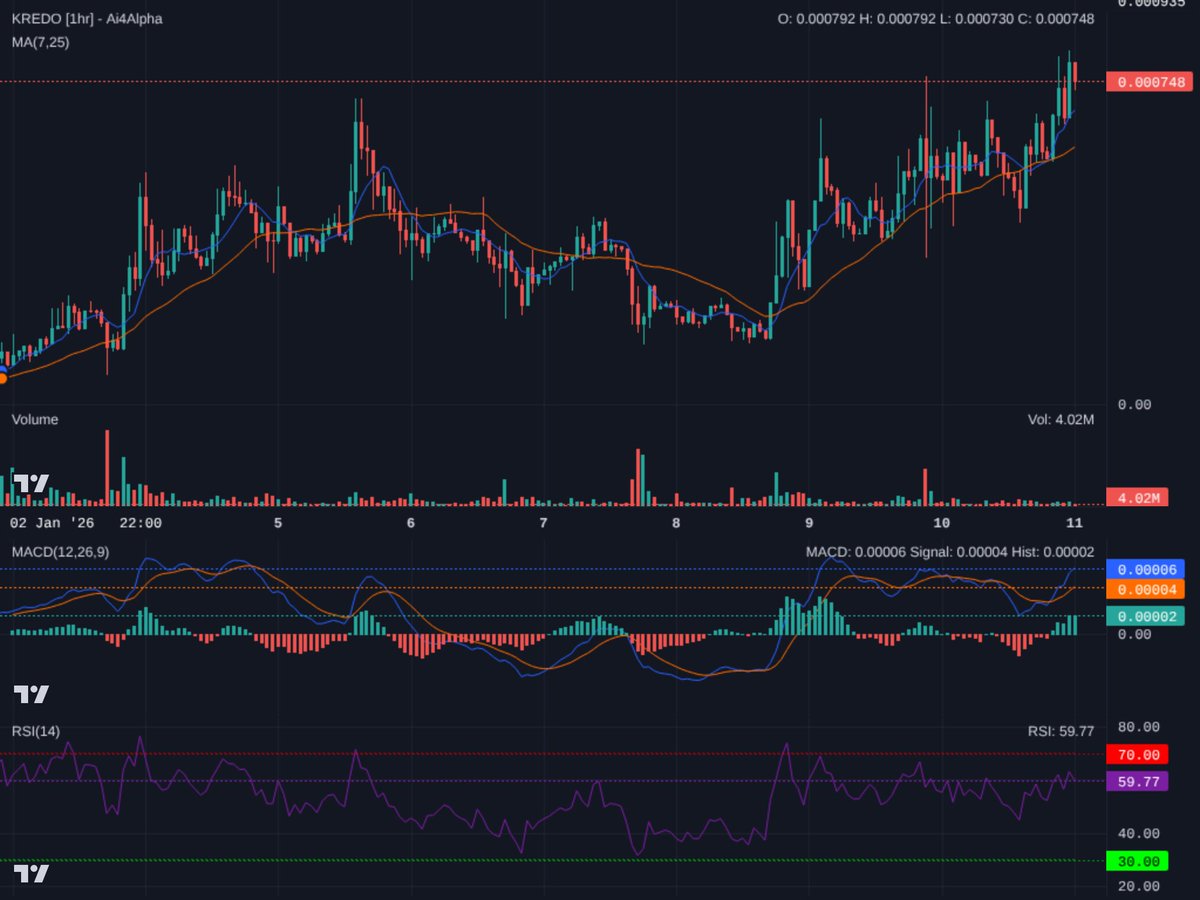Click the time axis label 11

[1075, 522]
